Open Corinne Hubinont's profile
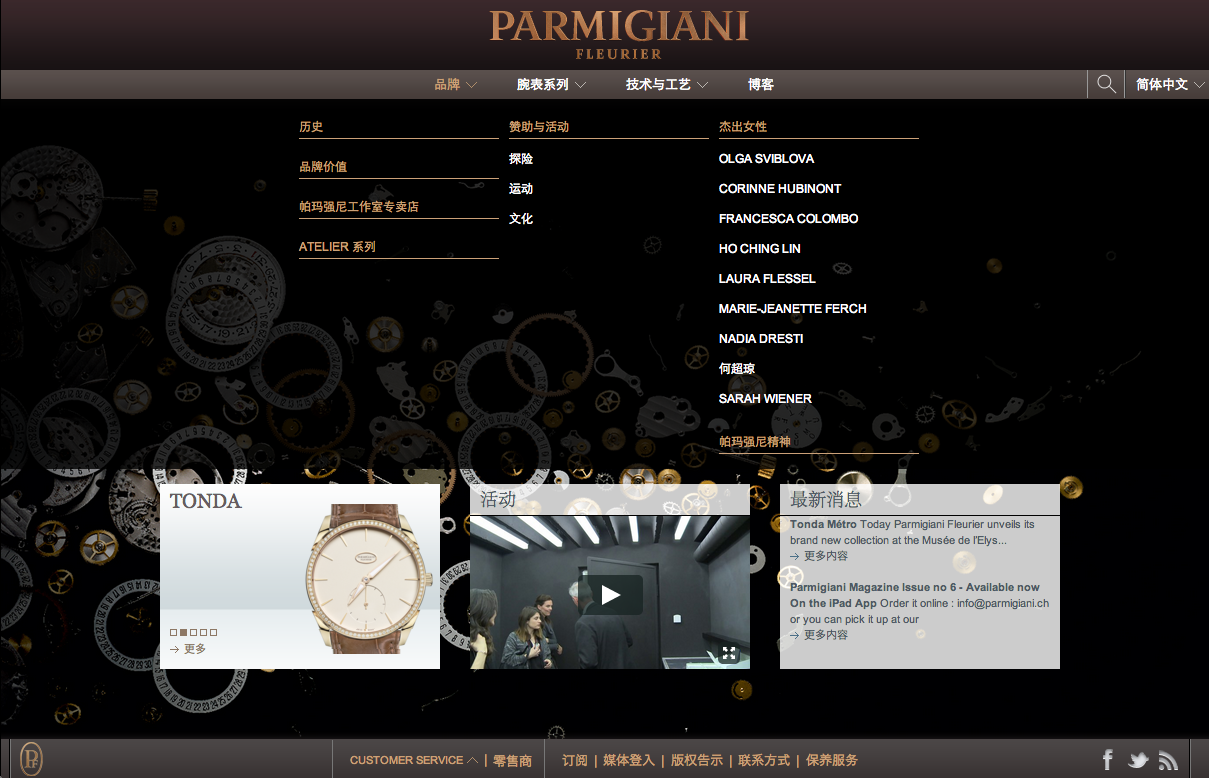This screenshot has height=778, width=1209. coord(780,189)
